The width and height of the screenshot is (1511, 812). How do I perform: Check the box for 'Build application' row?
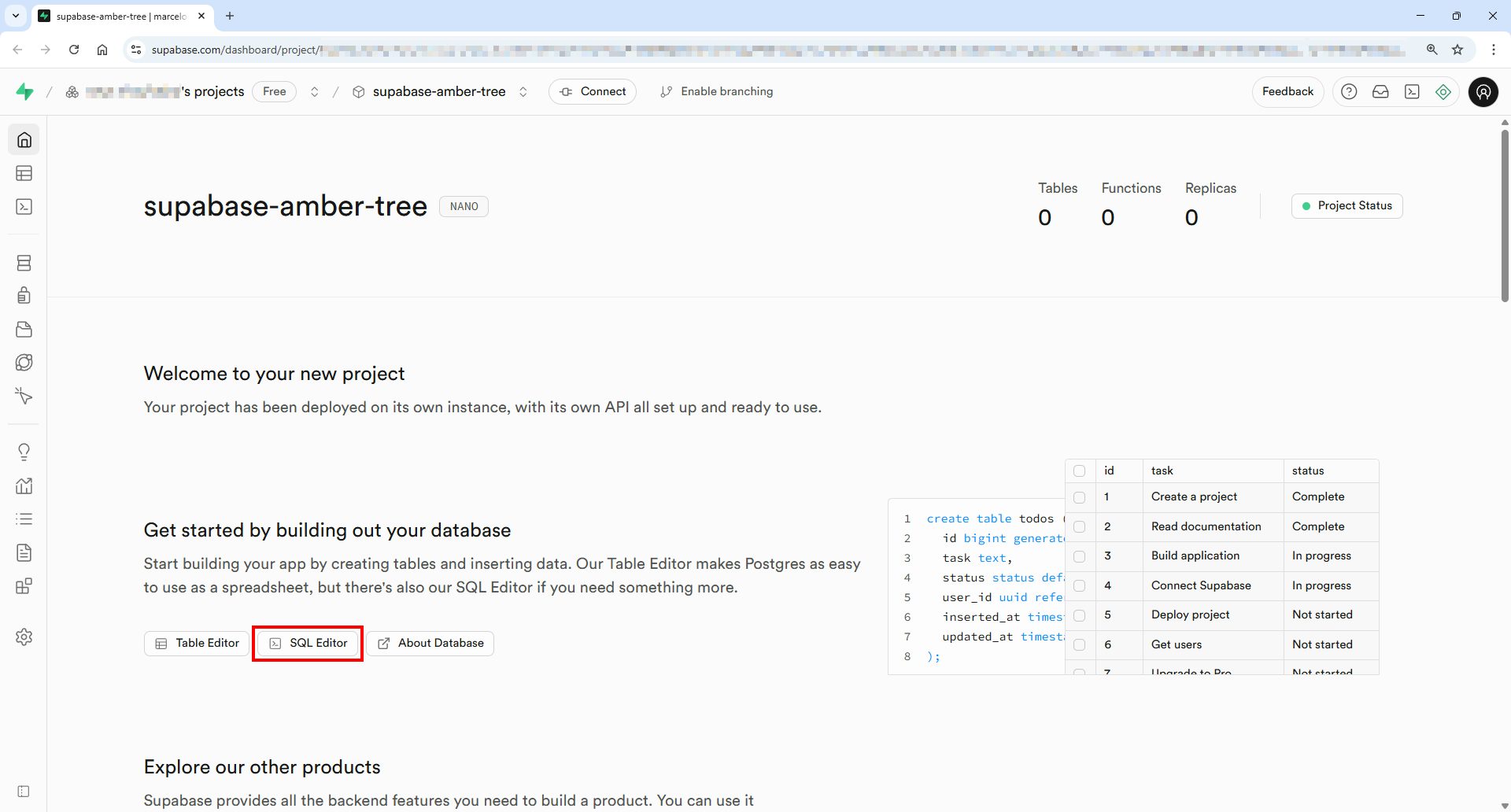[x=1080, y=556]
